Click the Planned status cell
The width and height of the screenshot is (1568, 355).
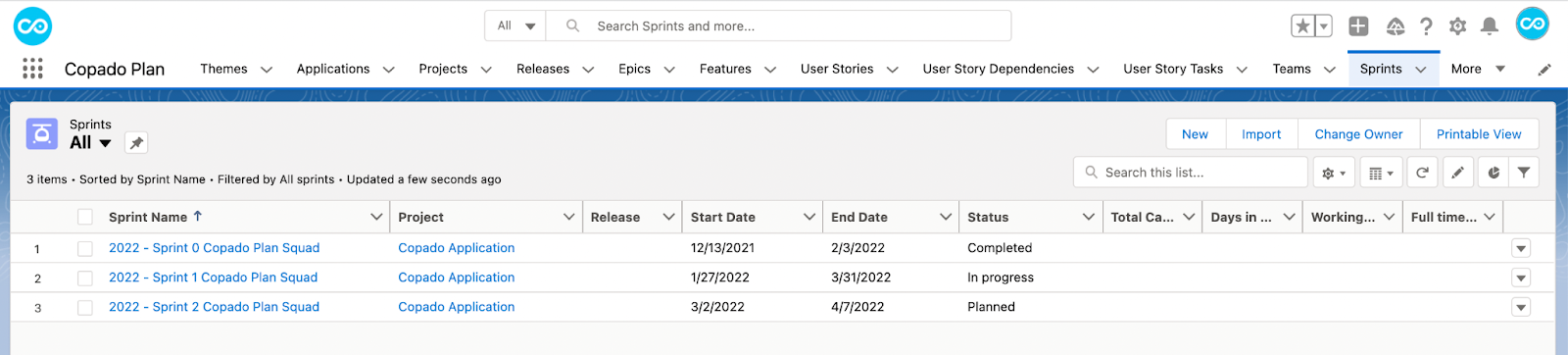(991, 307)
